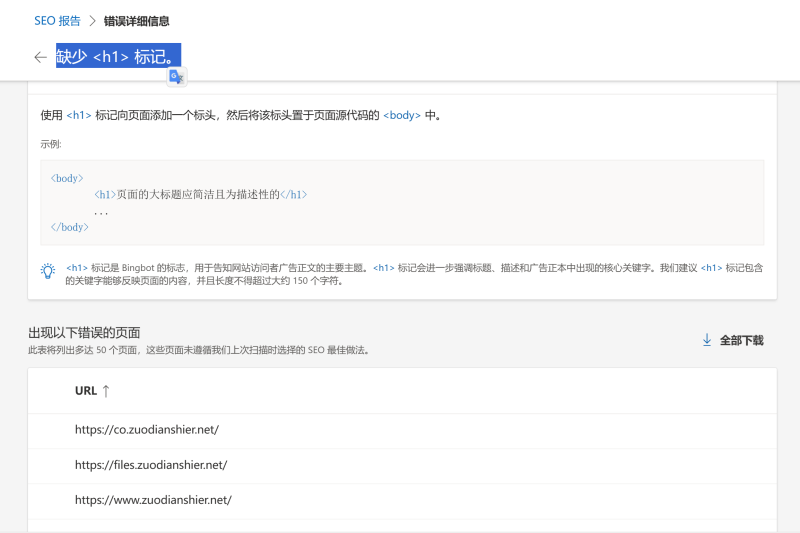Click the closing </body> code line

coord(69,227)
